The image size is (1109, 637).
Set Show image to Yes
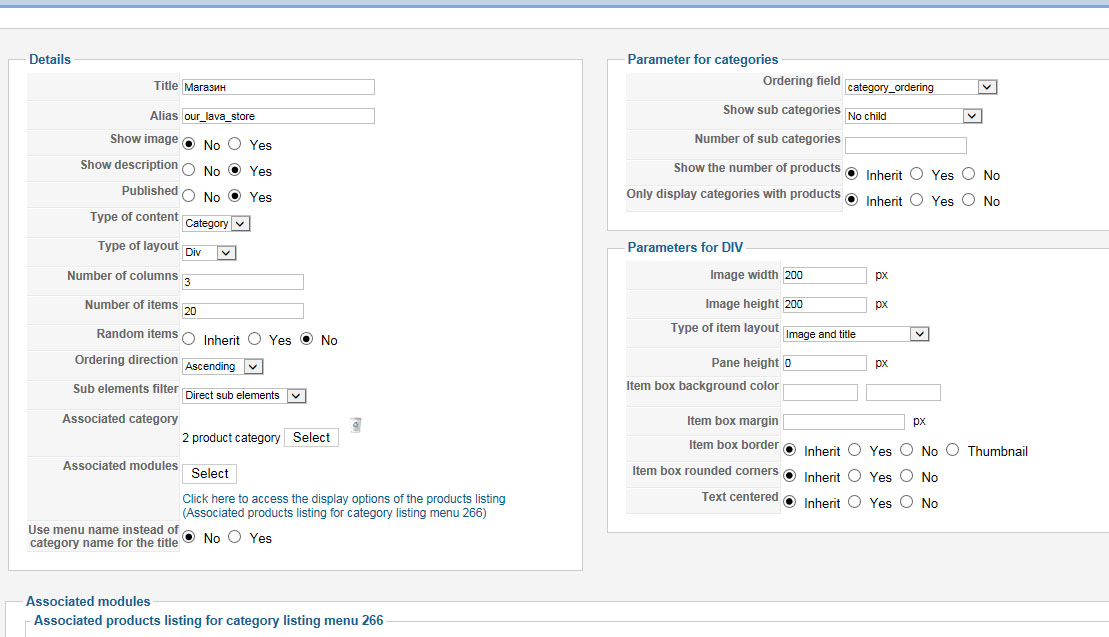pos(235,145)
